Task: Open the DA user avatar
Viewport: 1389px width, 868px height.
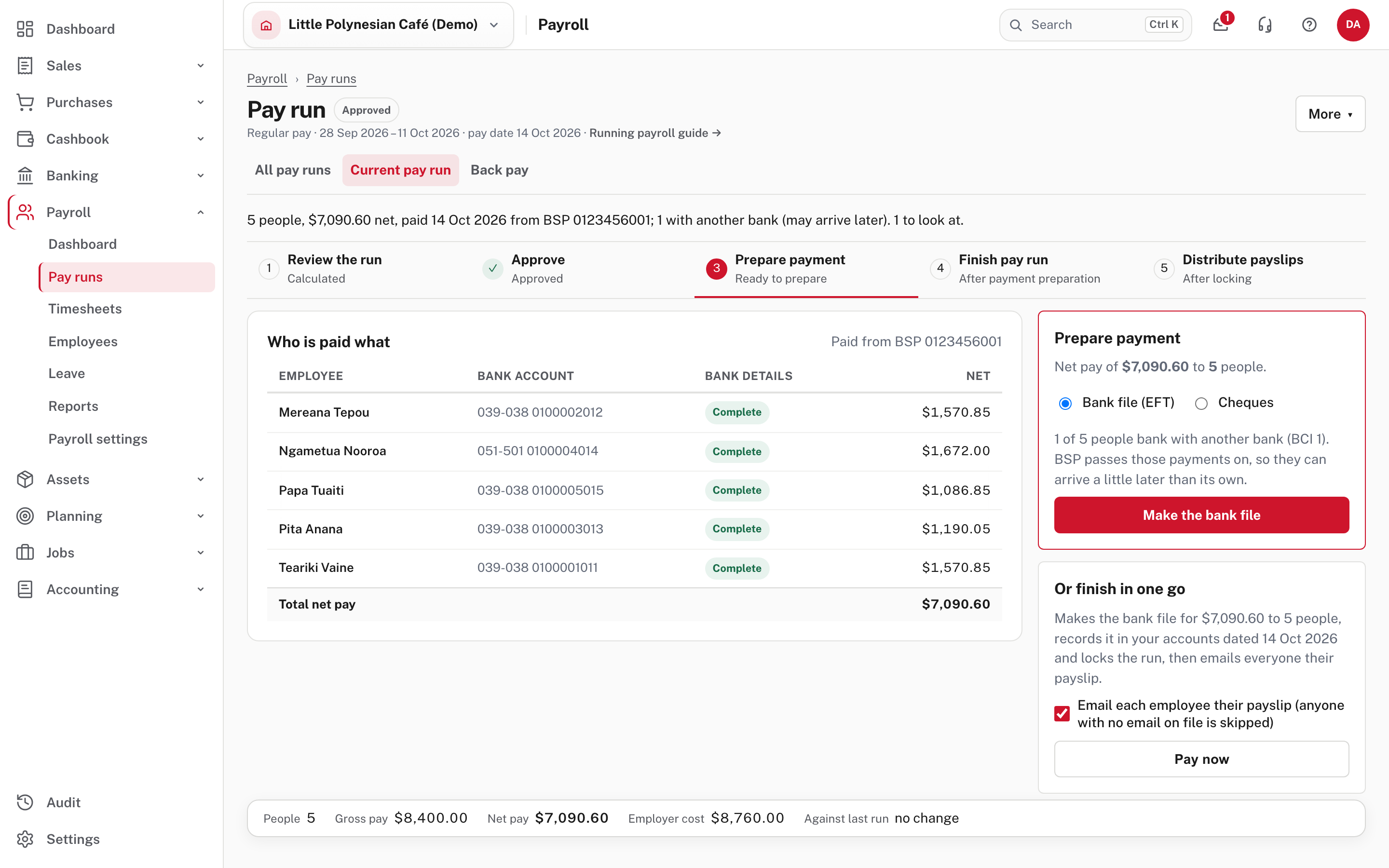Action: 1353,25
